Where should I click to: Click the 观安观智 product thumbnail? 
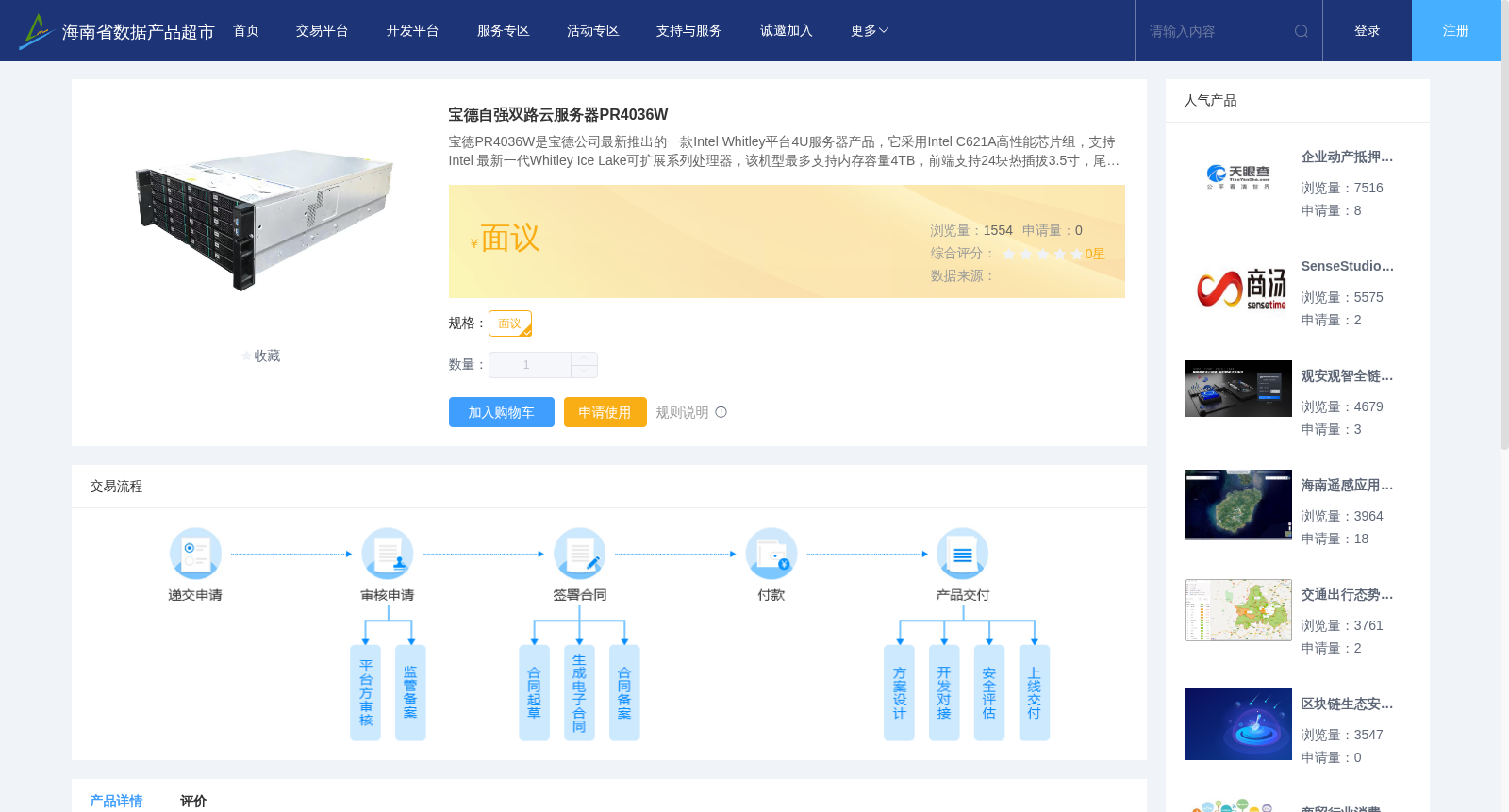pos(1238,389)
